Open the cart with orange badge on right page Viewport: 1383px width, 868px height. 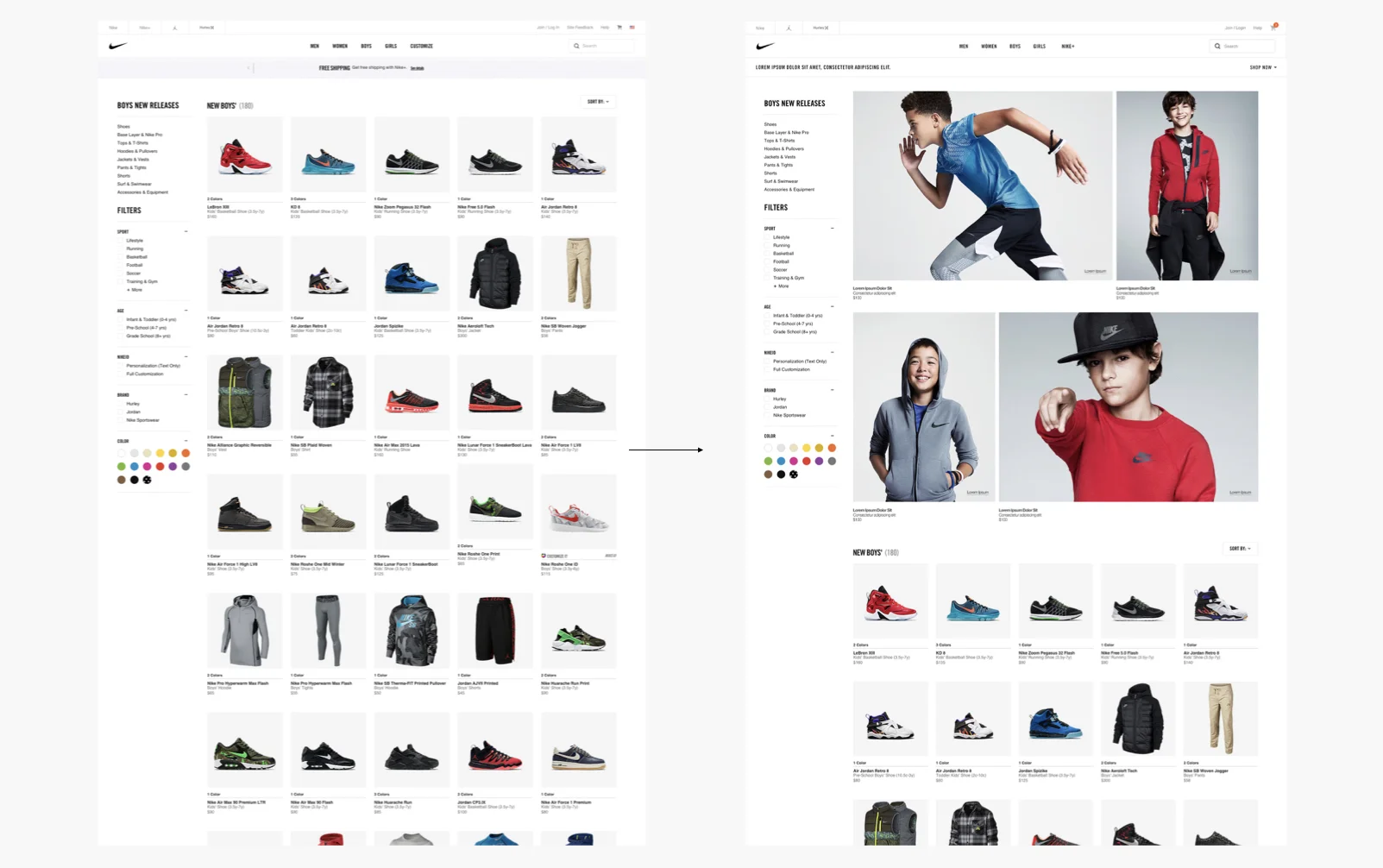1273,27
